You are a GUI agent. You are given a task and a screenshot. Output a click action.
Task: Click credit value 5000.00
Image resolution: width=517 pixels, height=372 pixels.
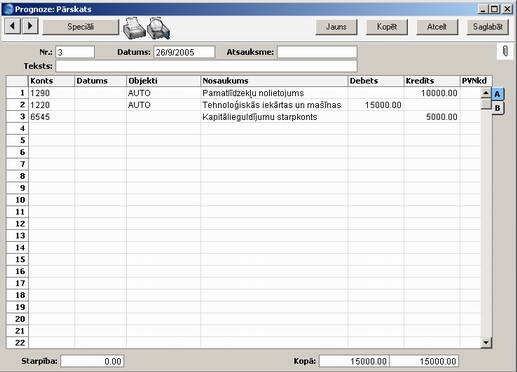click(x=432, y=117)
